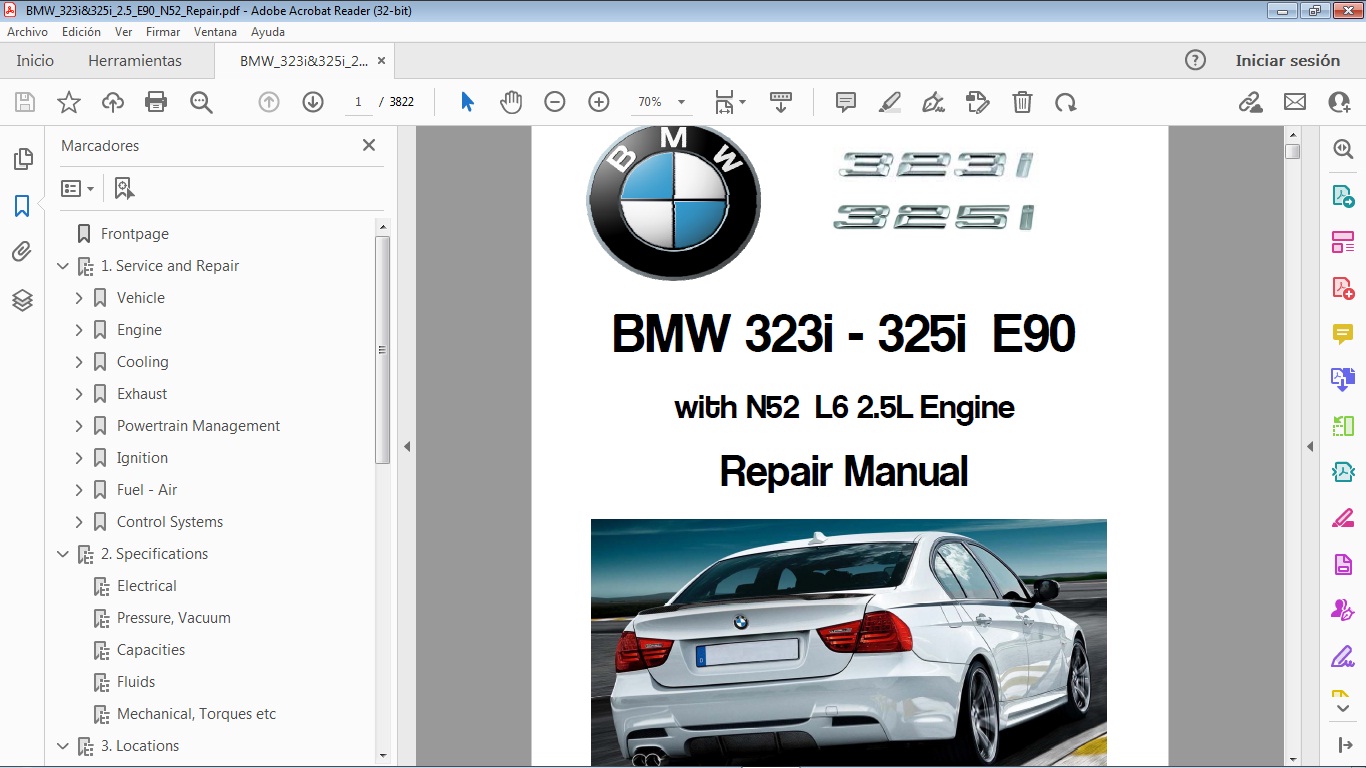Open the page thumbnails panel
Image resolution: width=1366 pixels, height=768 pixels.
pyautogui.click(x=22, y=159)
